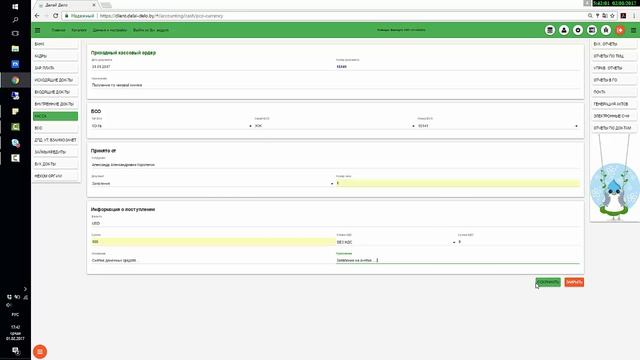Open ГЕНЕРАЦИЯ АКТОВ in right sidebar
Screen dimensions: 640x360
coord(614,104)
